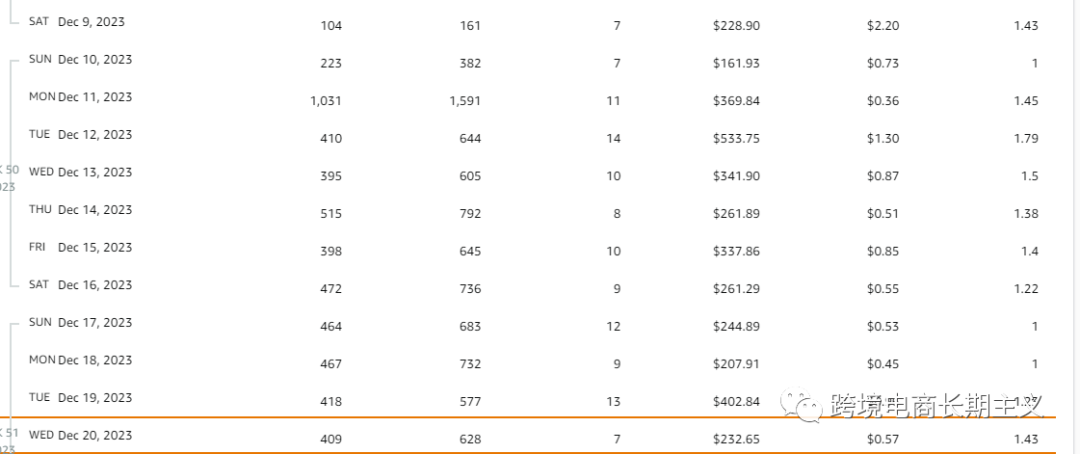
Task: Click the week 51 bracket label
Action: pos(10,441)
